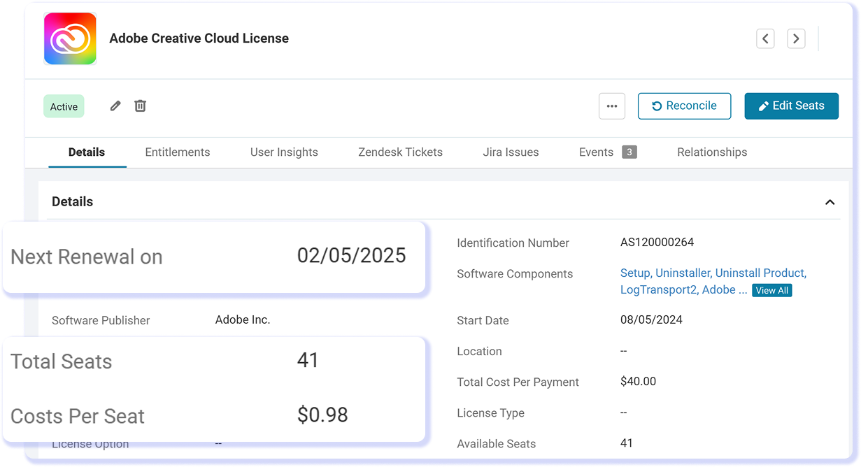This screenshot has height=467, width=861.
Task: Collapse the Details section chevron
Action: tap(830, 202)
